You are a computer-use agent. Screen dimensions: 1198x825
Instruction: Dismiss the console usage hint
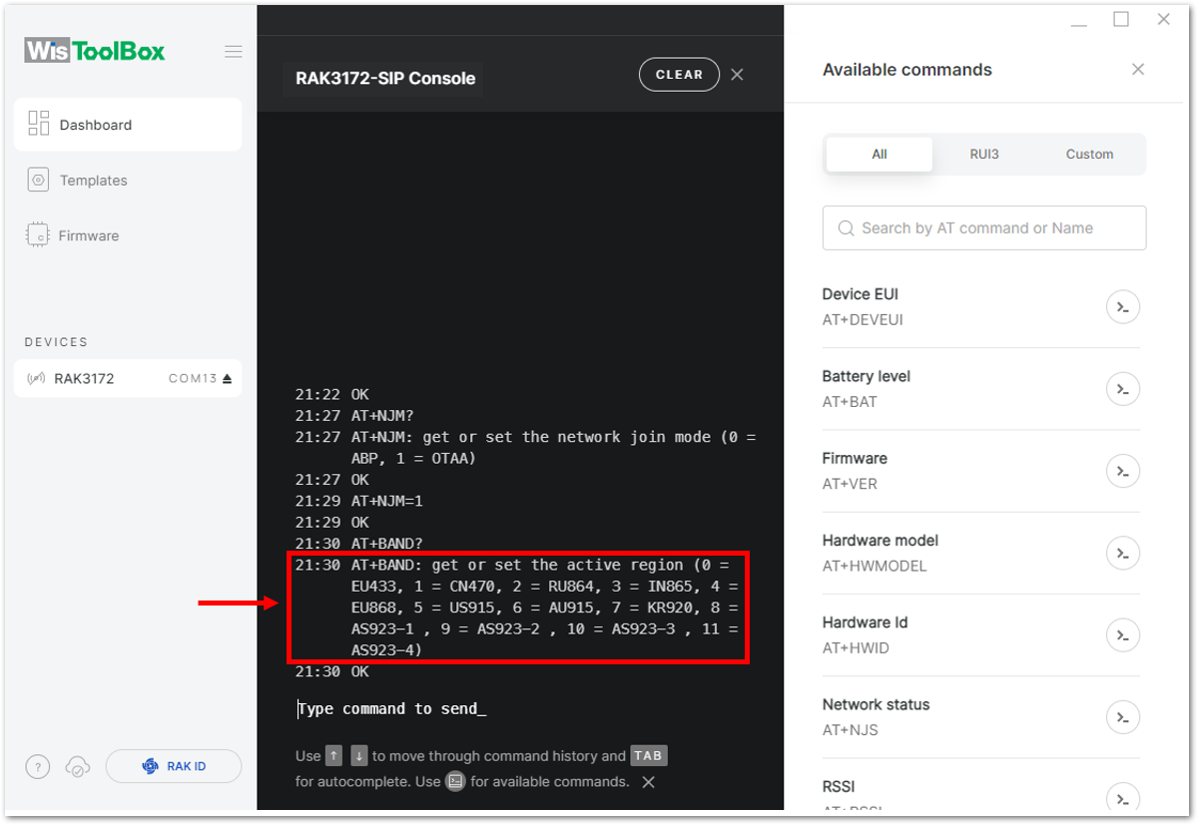[649, 782]
